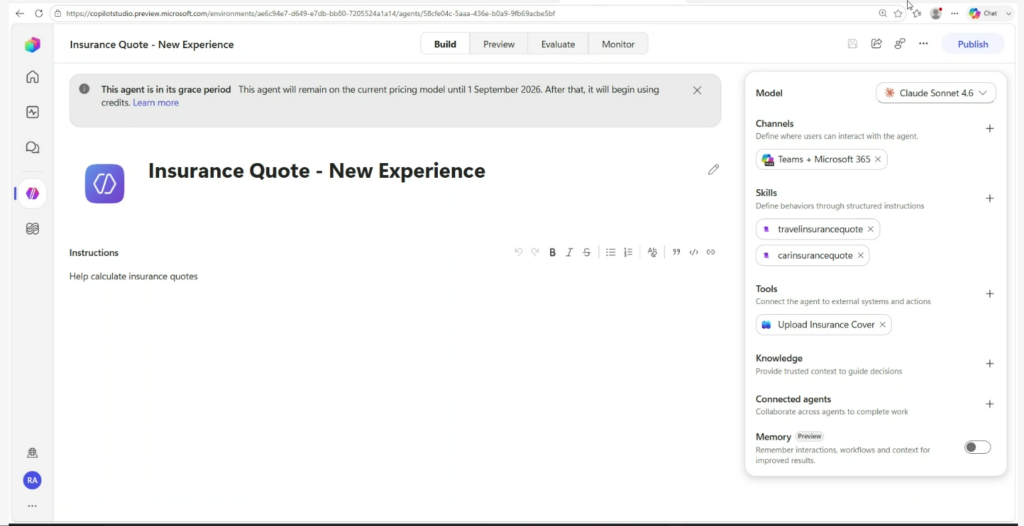
Task: Open the Learn more link
Action: [x=155, y=103]
